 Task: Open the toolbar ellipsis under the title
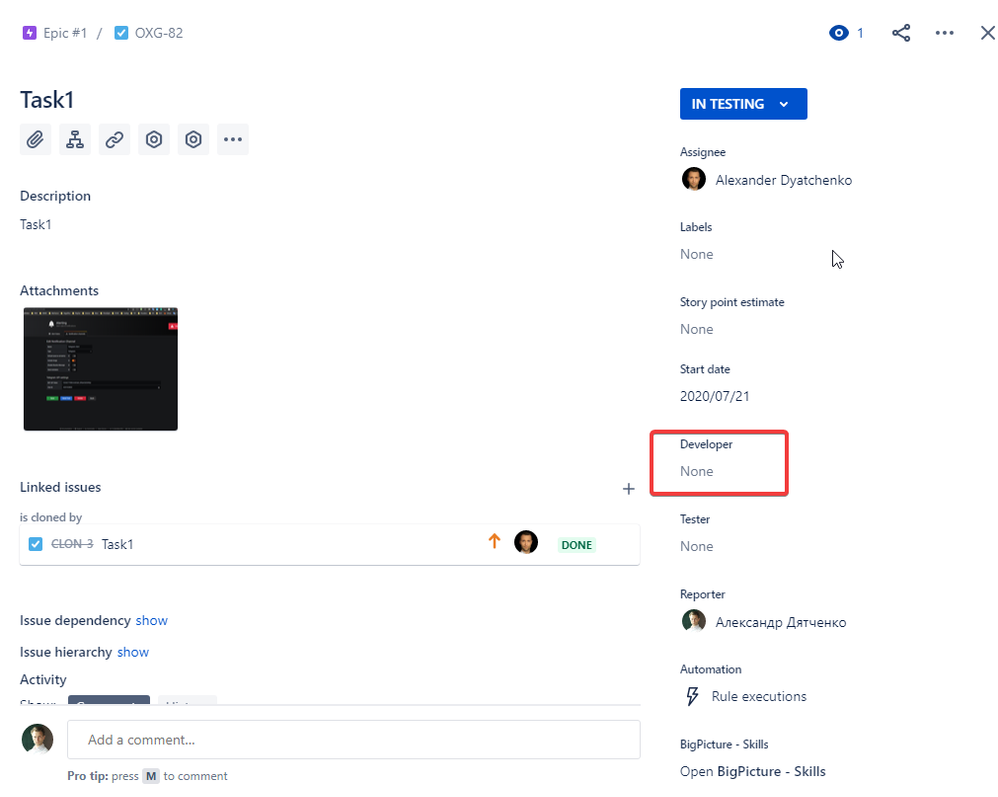[x=232, y=139]
